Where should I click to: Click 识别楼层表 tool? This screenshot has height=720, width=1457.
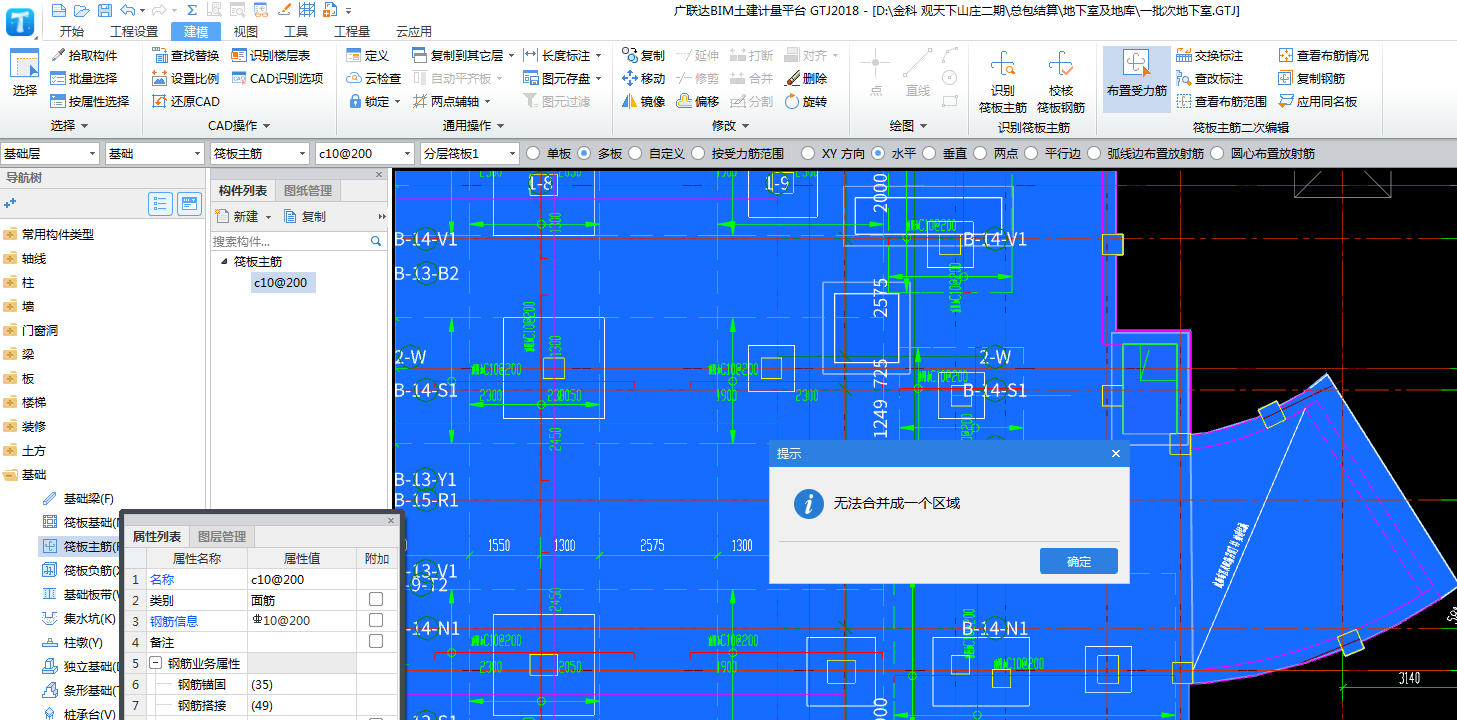click(271, 55)
